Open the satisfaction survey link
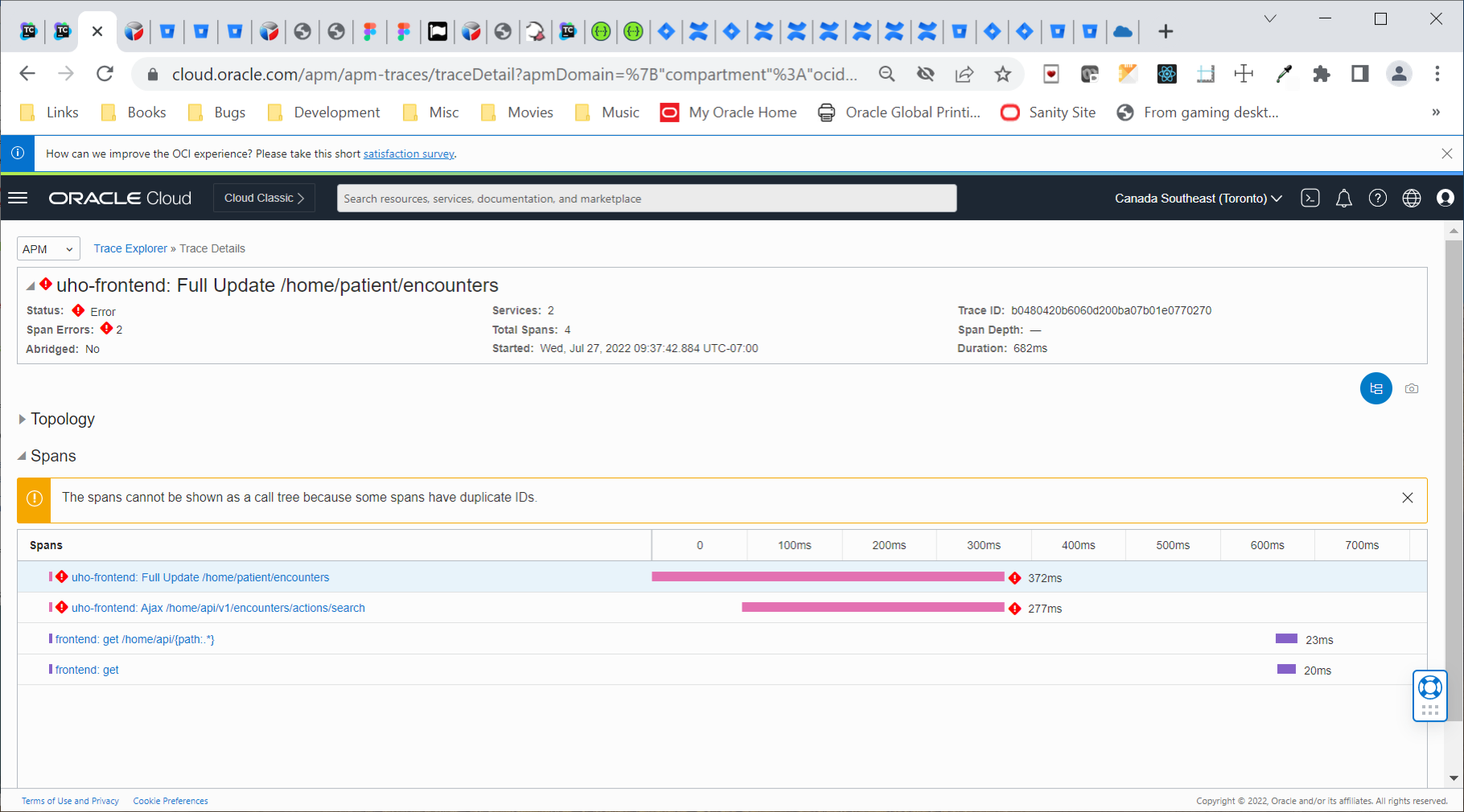The height and width of the screenshot is (812, 1464). [409, 154]
